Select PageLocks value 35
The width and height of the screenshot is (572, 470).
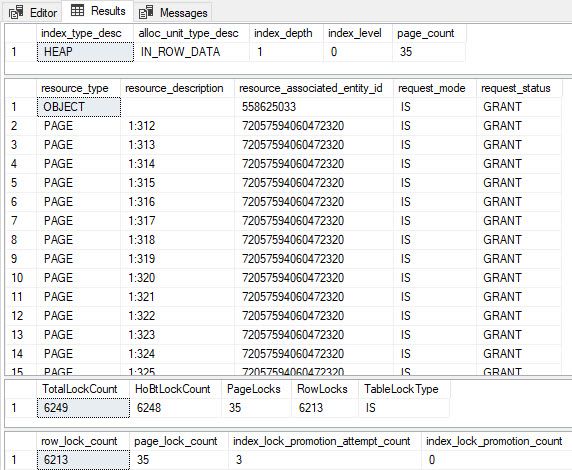pyautogui.click(x=256, y=408)
